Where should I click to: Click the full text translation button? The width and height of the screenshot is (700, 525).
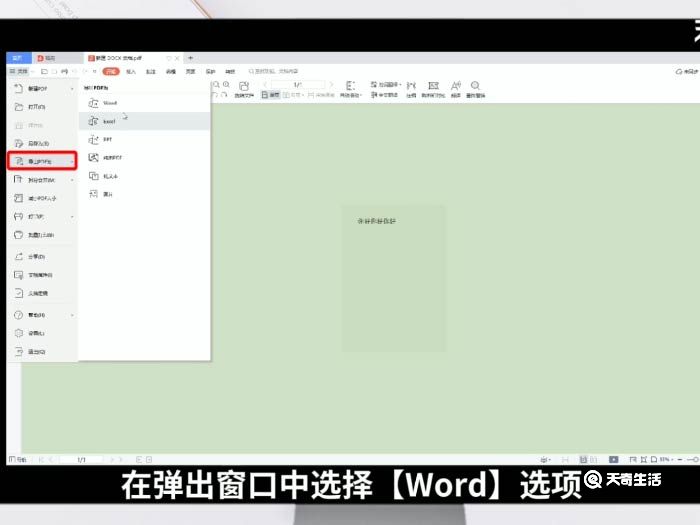384,95
